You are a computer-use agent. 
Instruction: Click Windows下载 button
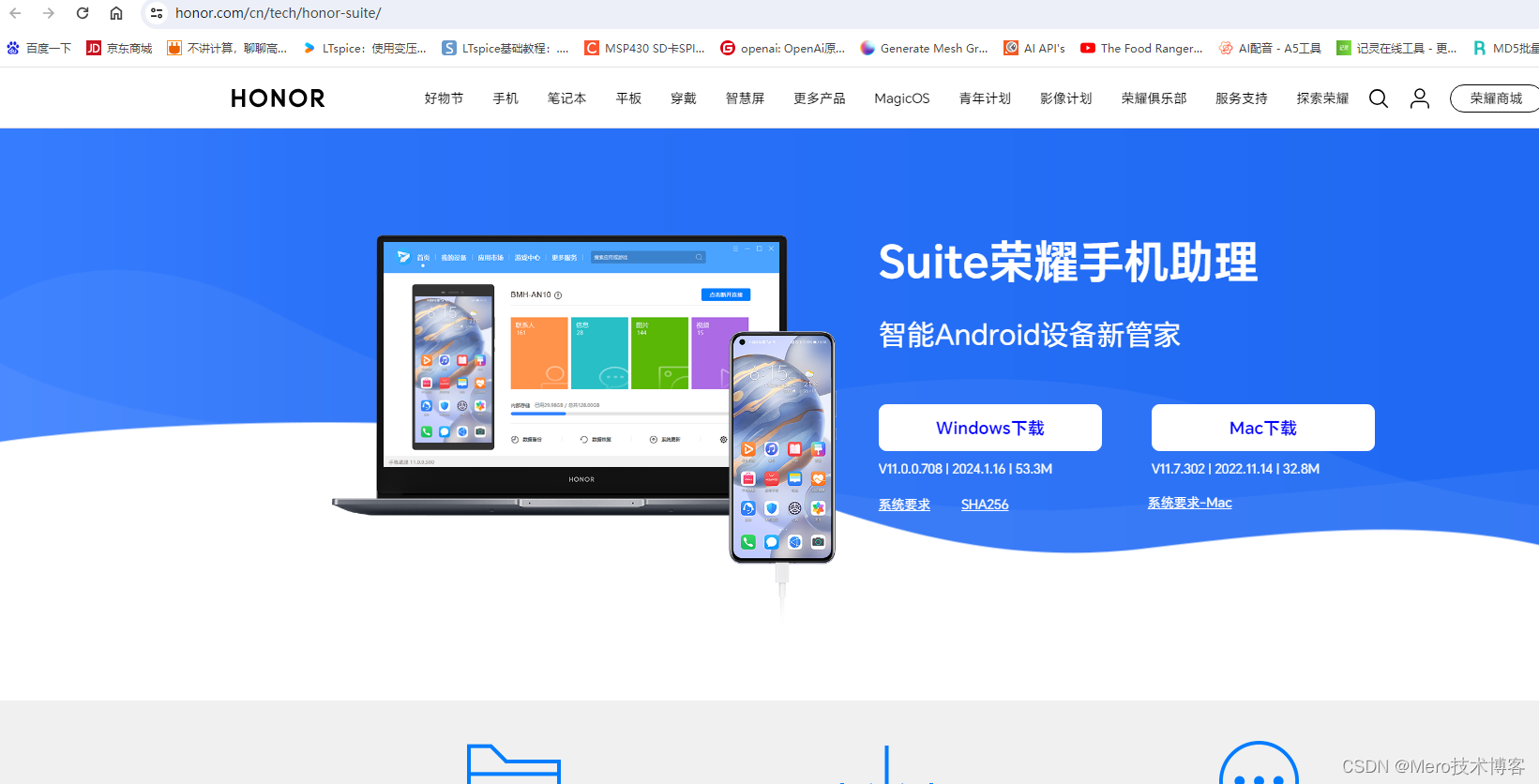click(990, 428)
